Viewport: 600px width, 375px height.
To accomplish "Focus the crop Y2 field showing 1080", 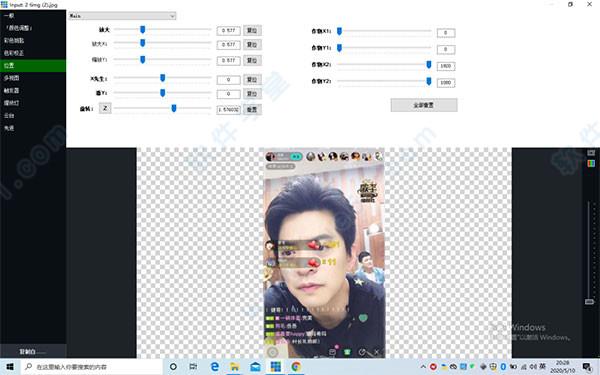I will tap(446, 83).
